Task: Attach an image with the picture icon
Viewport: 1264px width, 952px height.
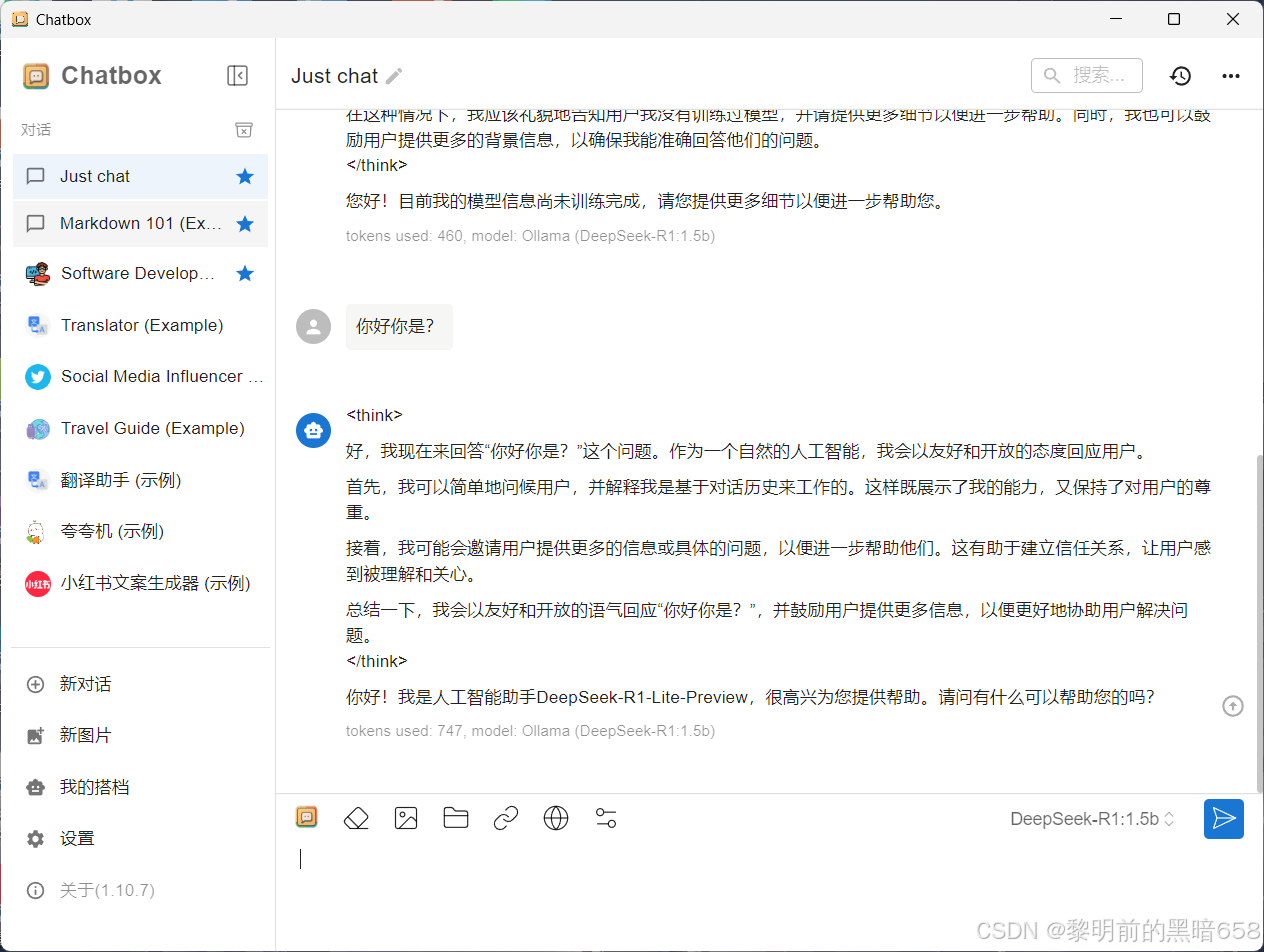Action: click(x=406, y=818)
